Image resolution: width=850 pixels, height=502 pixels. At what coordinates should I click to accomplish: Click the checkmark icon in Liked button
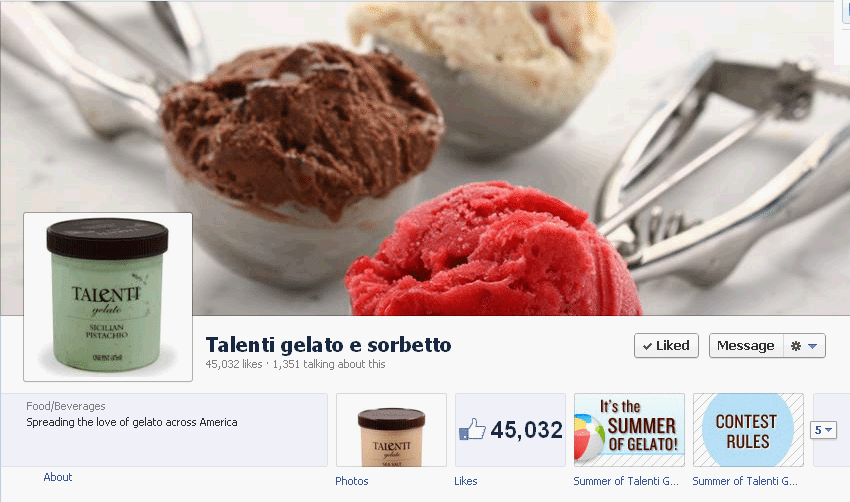point(647,346)
